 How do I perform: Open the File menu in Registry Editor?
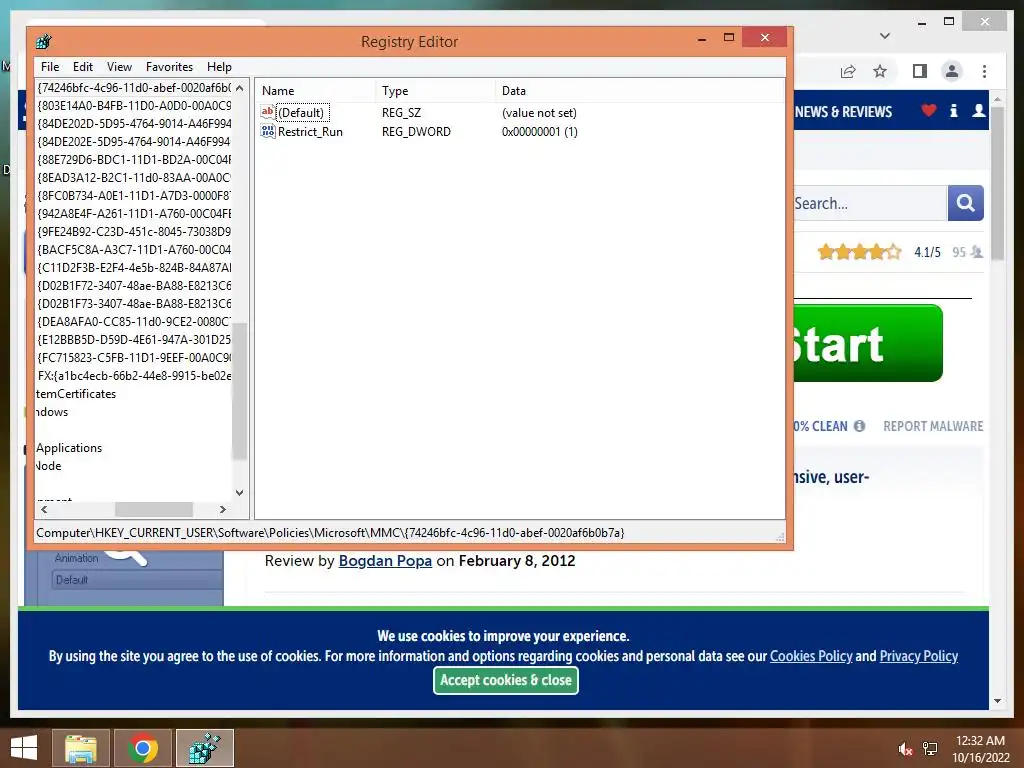click(x=50, y=67)
